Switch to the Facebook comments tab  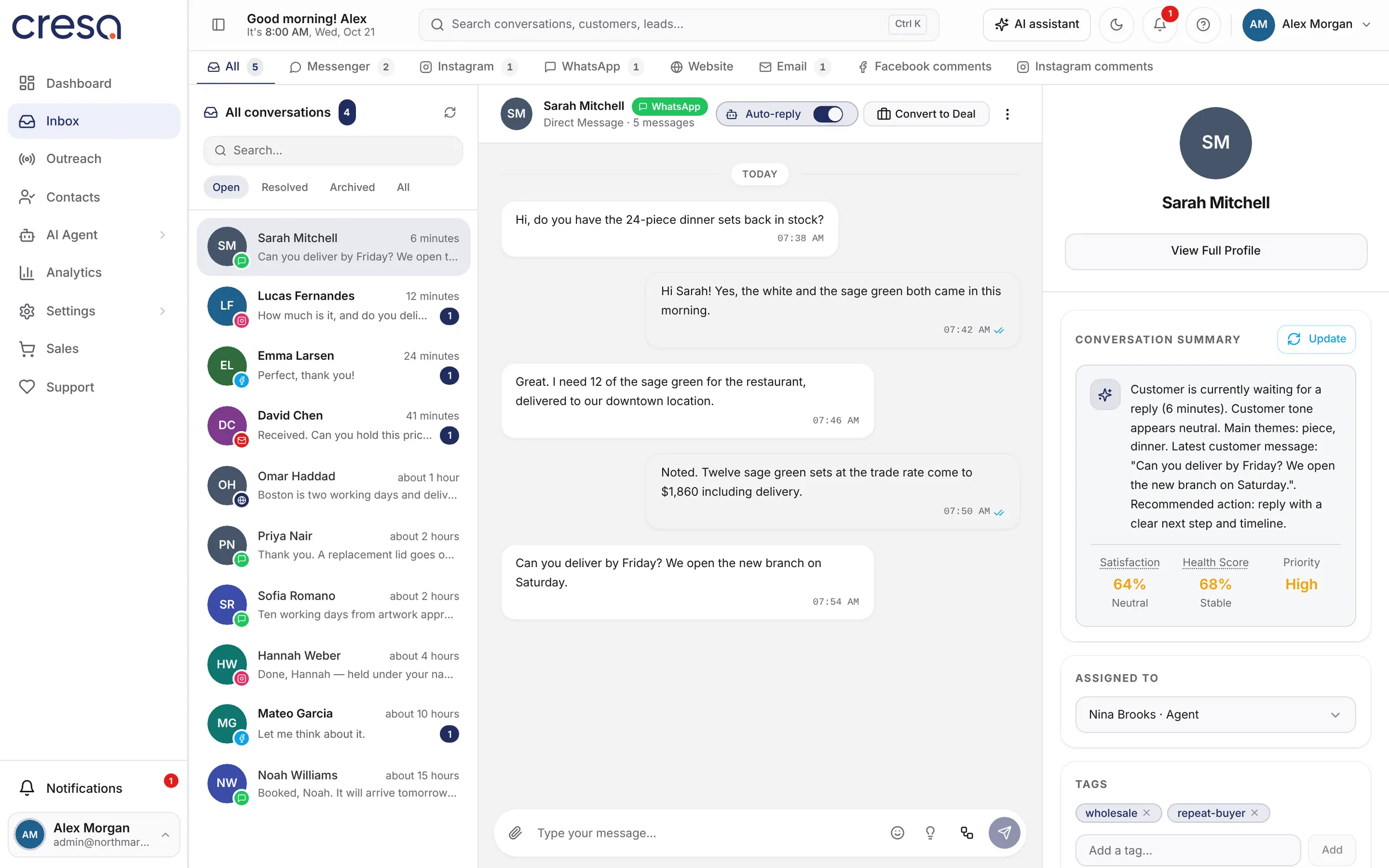pos(924,67)
